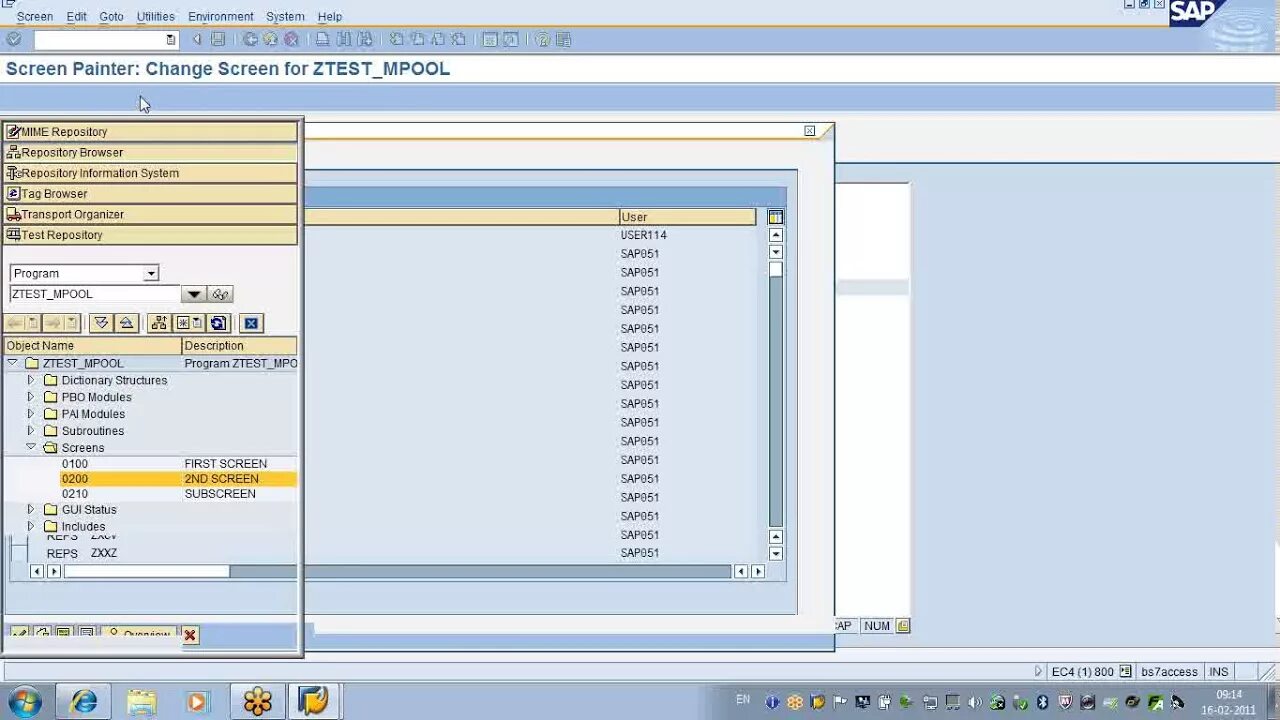This screenshot has height=720, width=1280.
Task: Click the red Cancel icon in toolbar
Action: (x=291, y=39)
